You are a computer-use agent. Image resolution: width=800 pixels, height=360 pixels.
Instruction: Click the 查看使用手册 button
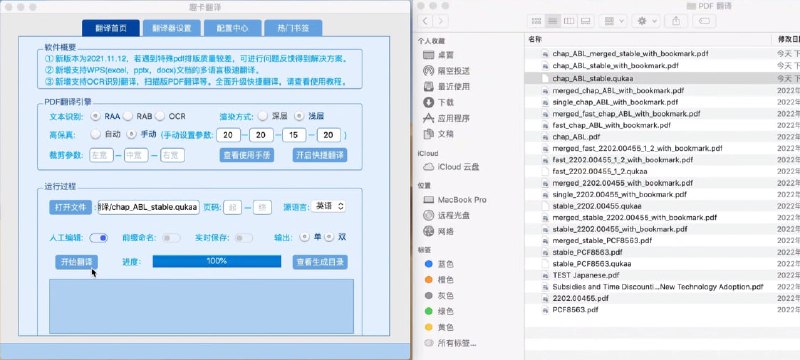click(x=247, y=155)
